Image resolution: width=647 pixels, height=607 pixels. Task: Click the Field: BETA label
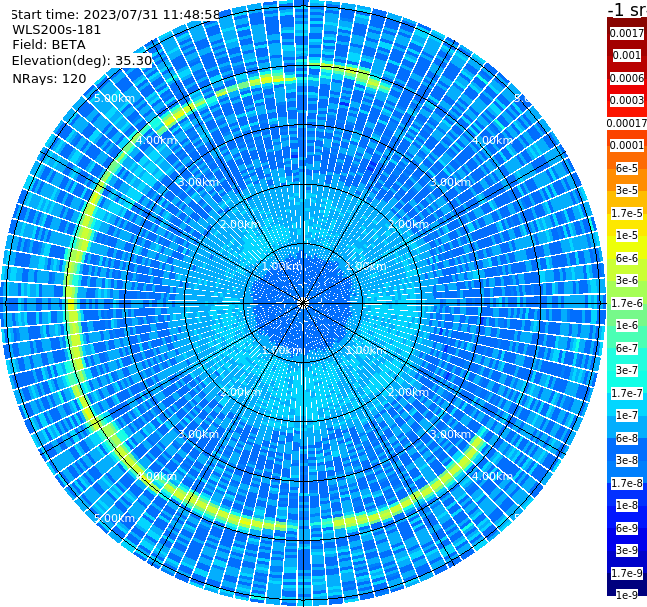click(x=49, y=45)
